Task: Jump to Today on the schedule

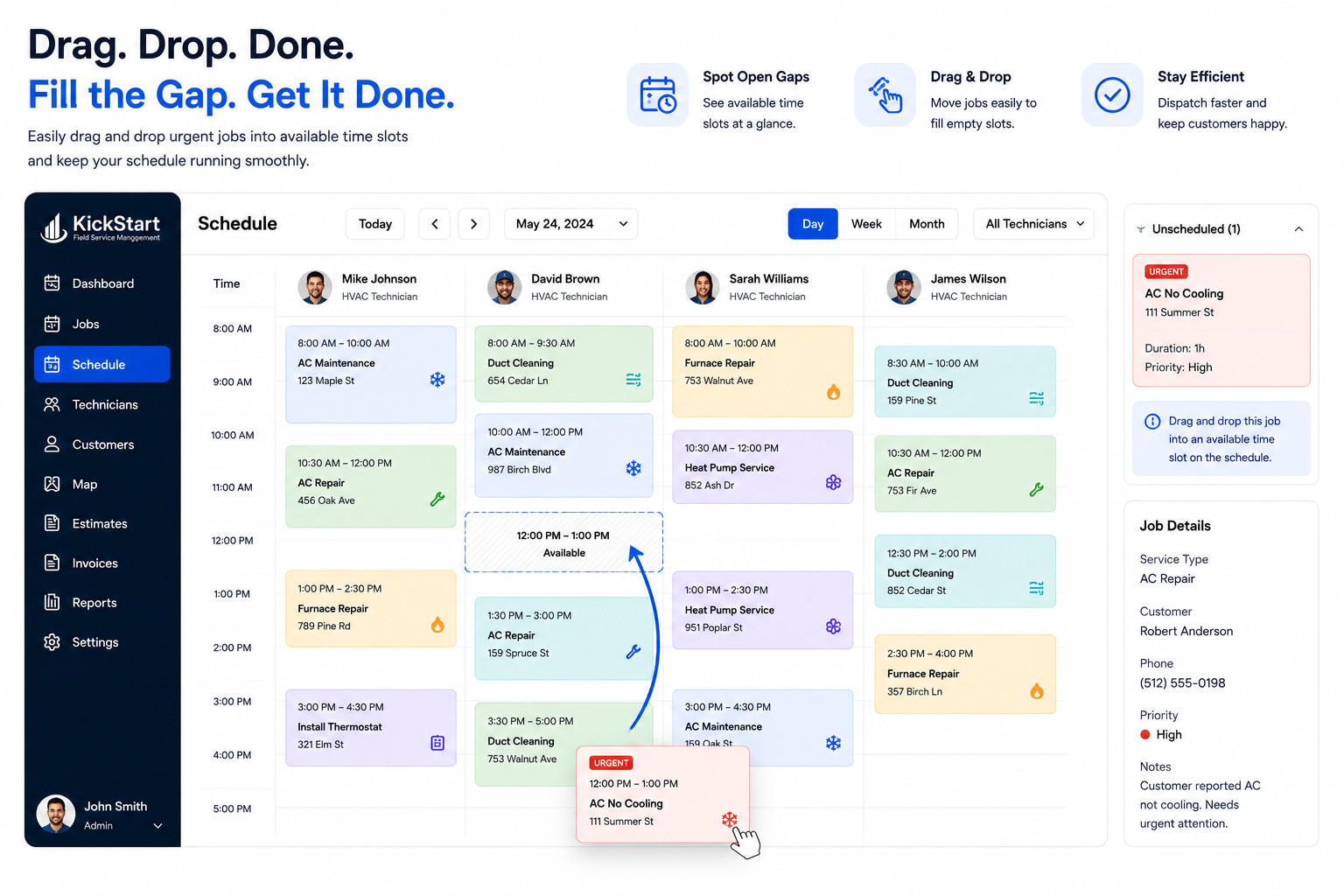Action: tap(375, 224)
